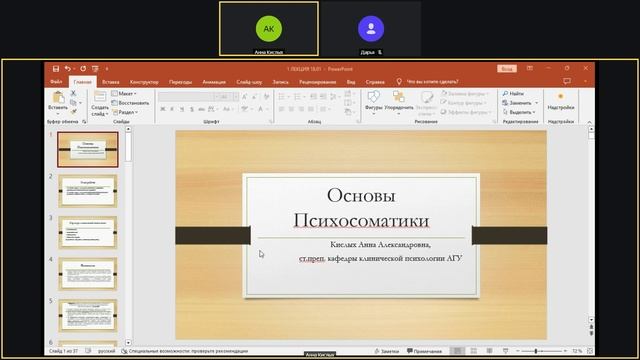The width and height of the screenshot is (640, 360).
Task: Switch to the Вставка tab
Action: coord(111,82)
